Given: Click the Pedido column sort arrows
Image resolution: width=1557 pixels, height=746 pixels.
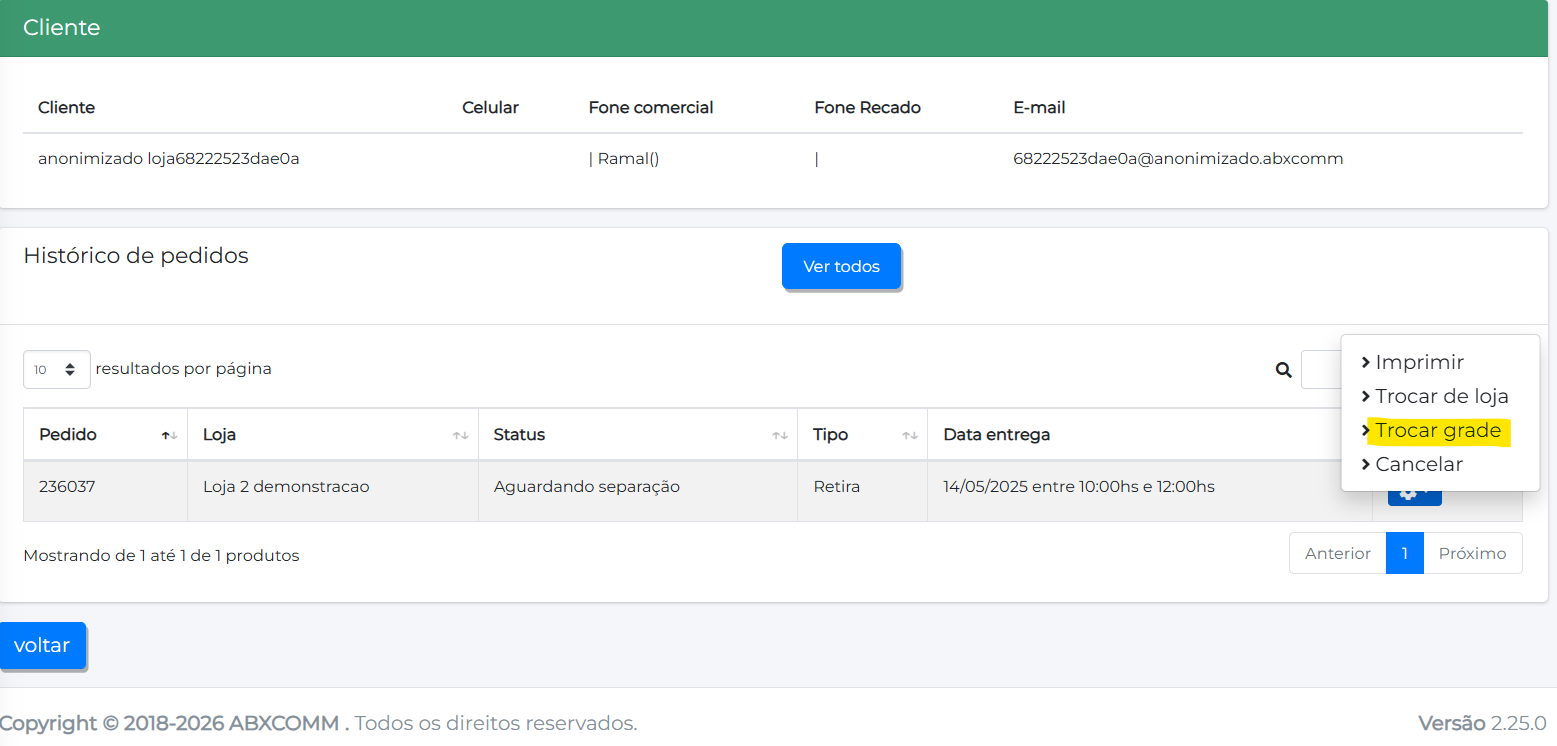Looking at the screenshot, I should point(170,435).
